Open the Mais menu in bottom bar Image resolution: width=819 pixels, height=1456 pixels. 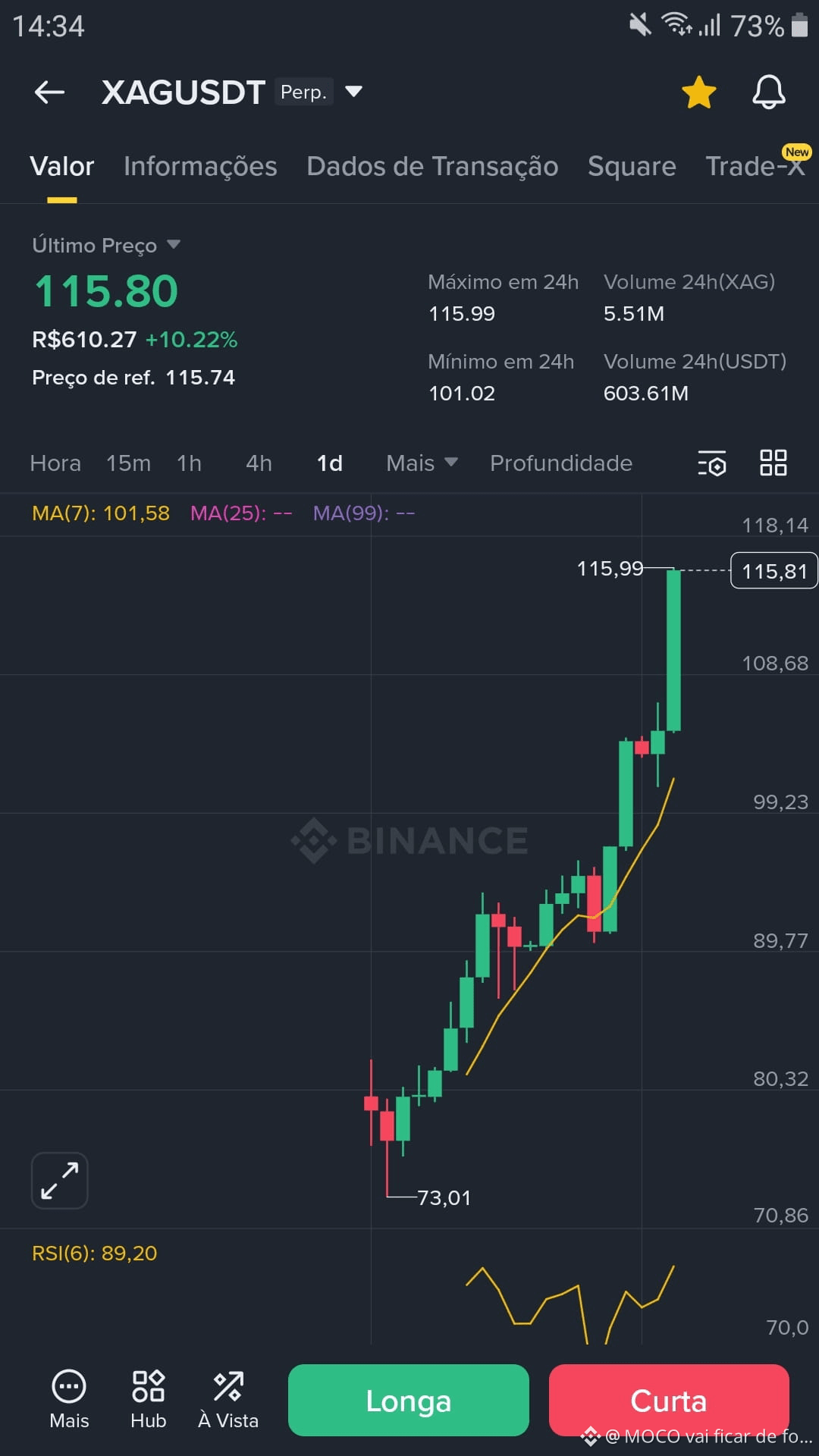[x=69, y=1400]
